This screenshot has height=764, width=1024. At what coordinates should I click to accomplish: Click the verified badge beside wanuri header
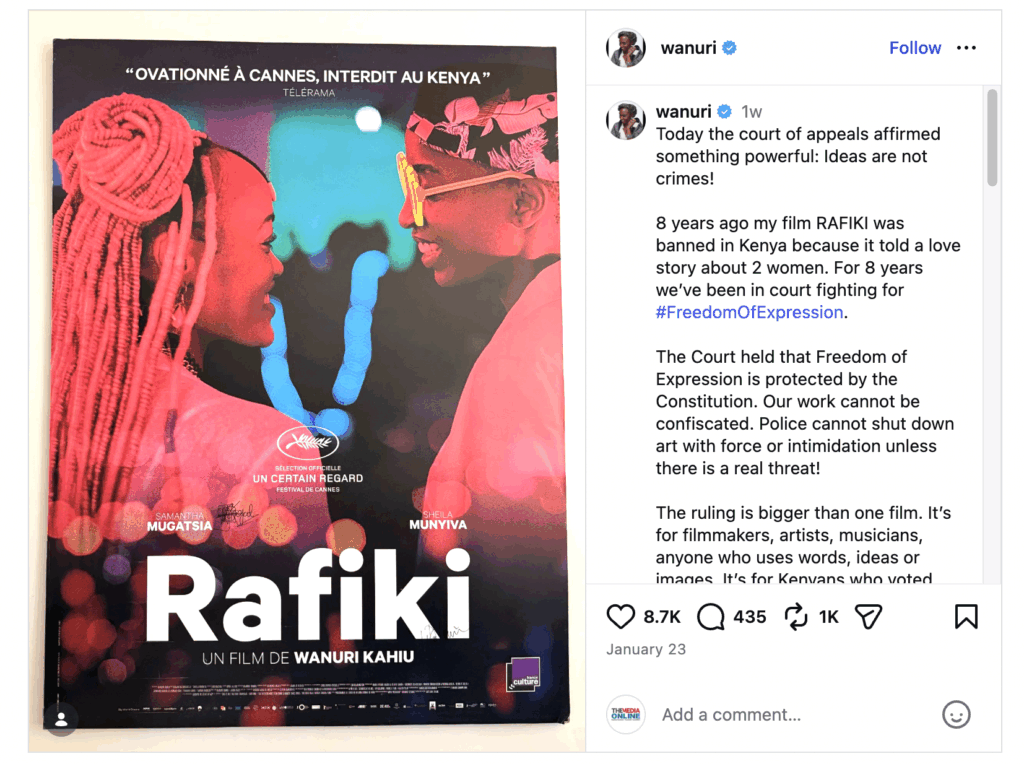(x=729, y=48)
